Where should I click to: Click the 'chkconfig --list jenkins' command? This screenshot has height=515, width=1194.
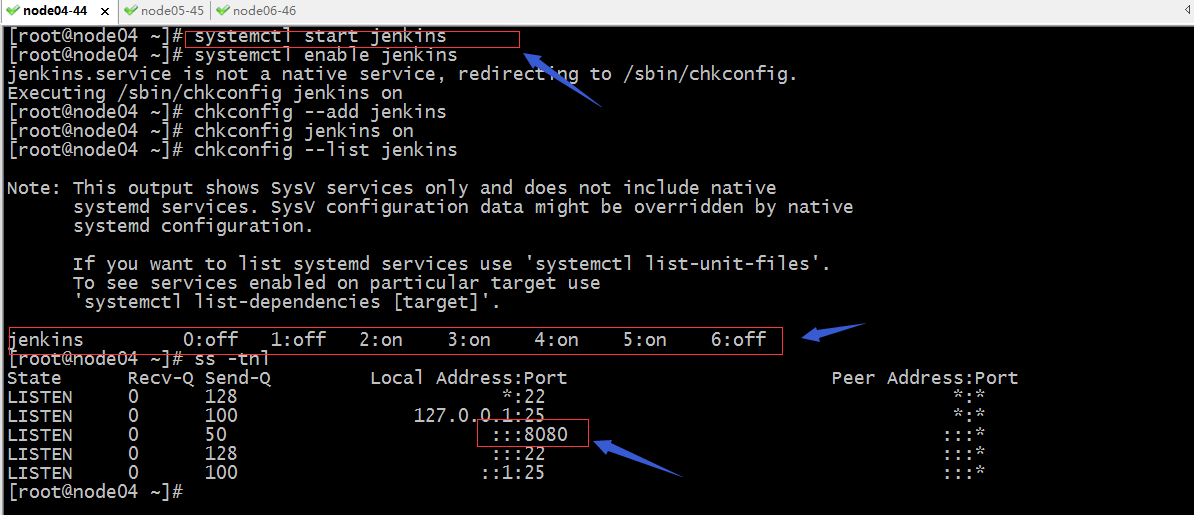pyautogui.click(x=325, y=150)
